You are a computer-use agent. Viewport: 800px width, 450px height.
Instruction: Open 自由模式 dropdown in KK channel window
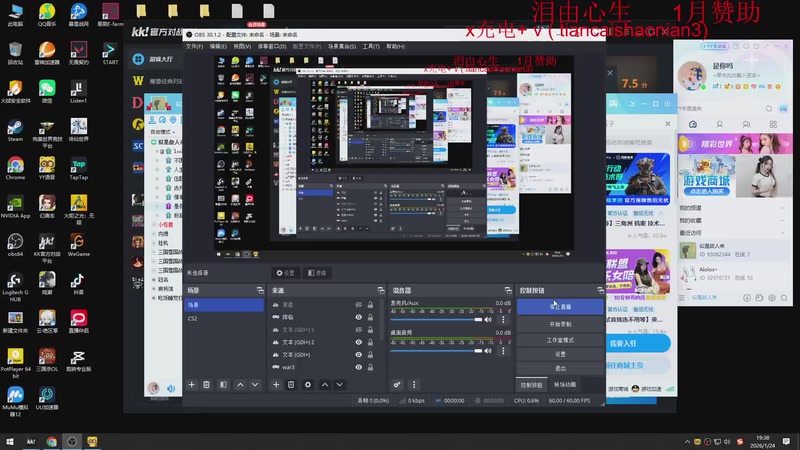(x=163, y=132)
